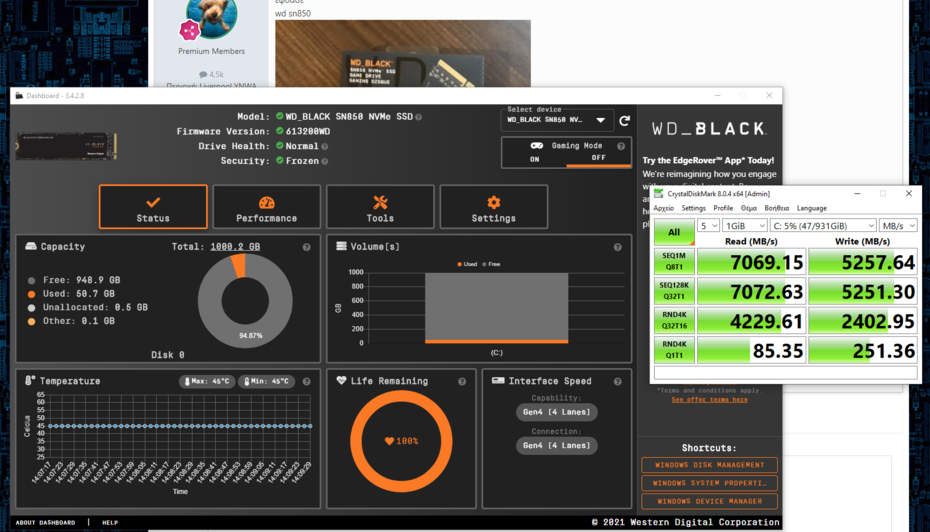Click the (C:) volume bar
This screenshot has height=532, width=930.
click(x=496, y=308)
